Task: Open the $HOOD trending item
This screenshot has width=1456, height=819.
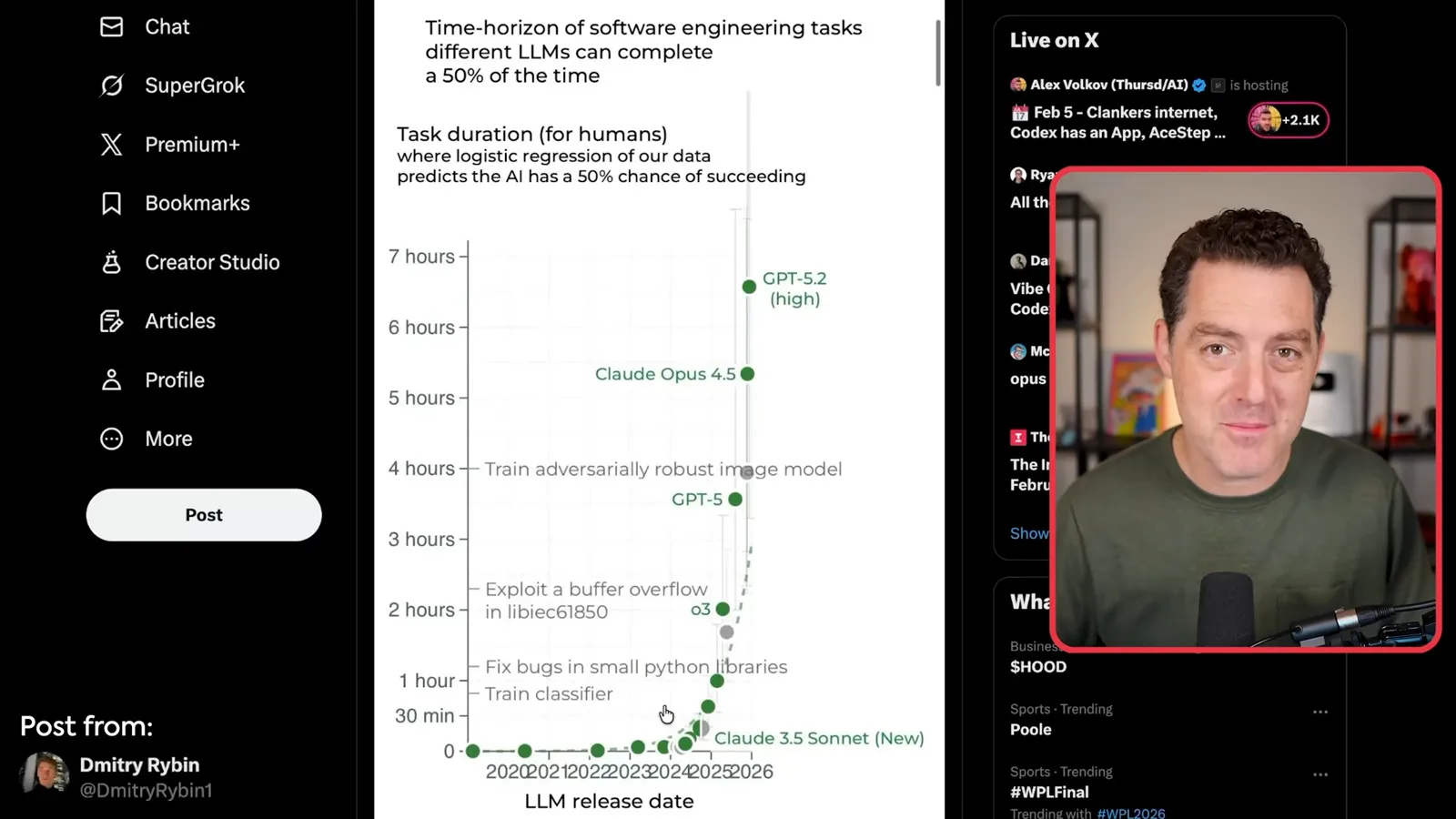Action: pos(1038,667)
